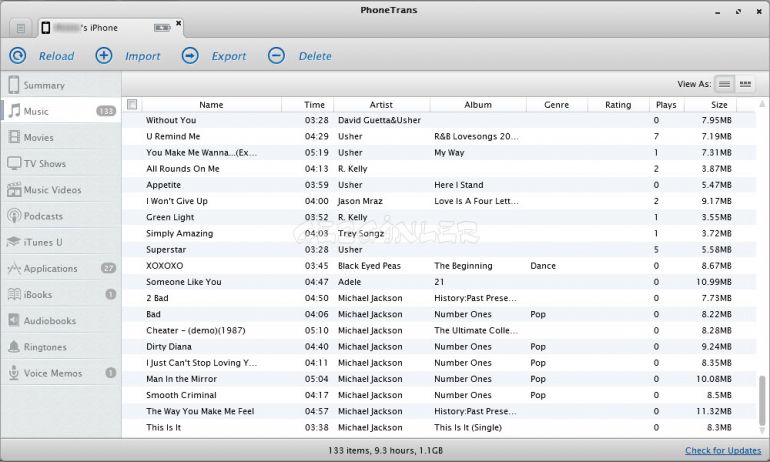
Task: Open Applications category
Action: click(x=61, y=268)
